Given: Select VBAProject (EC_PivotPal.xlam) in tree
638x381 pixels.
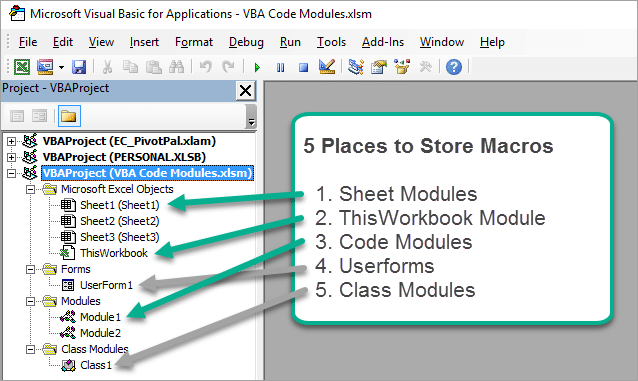Looking at the screenshot, I should coord(129,141).
